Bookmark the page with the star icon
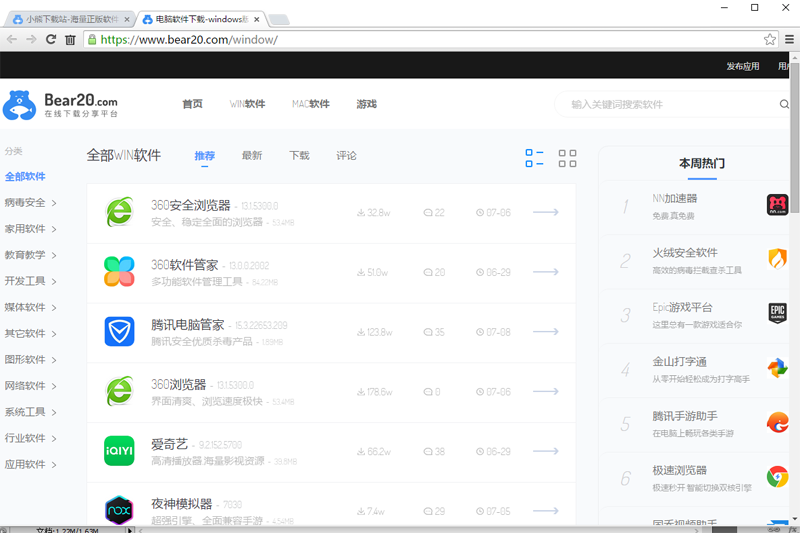800x533 pixels. click(769, 39)
